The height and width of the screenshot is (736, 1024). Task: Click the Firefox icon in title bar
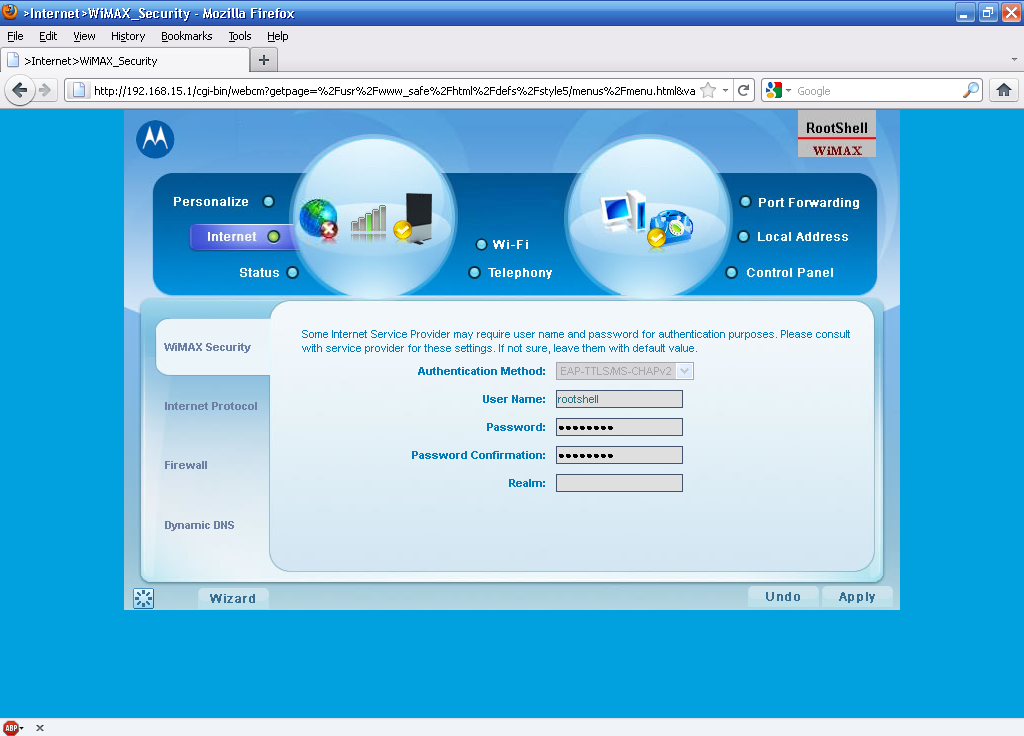tap(10, 12)
